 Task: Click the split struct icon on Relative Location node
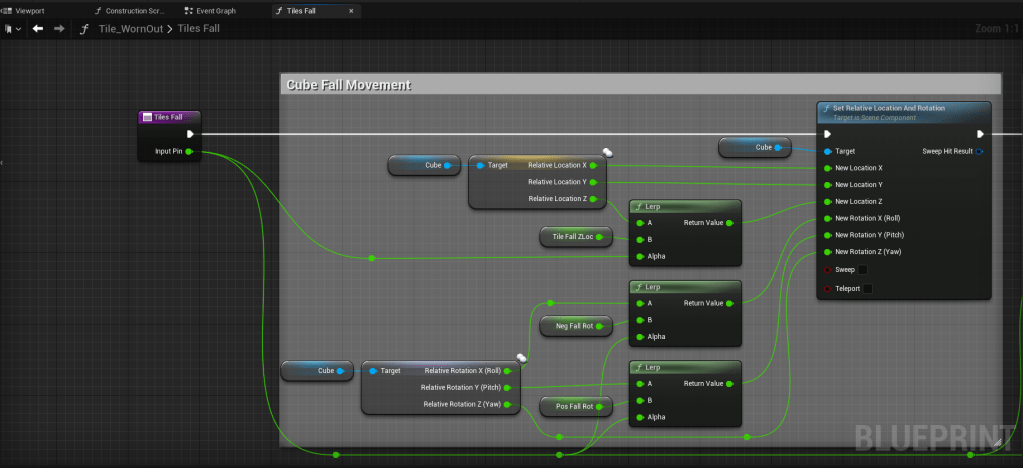(x=607, y=153)
